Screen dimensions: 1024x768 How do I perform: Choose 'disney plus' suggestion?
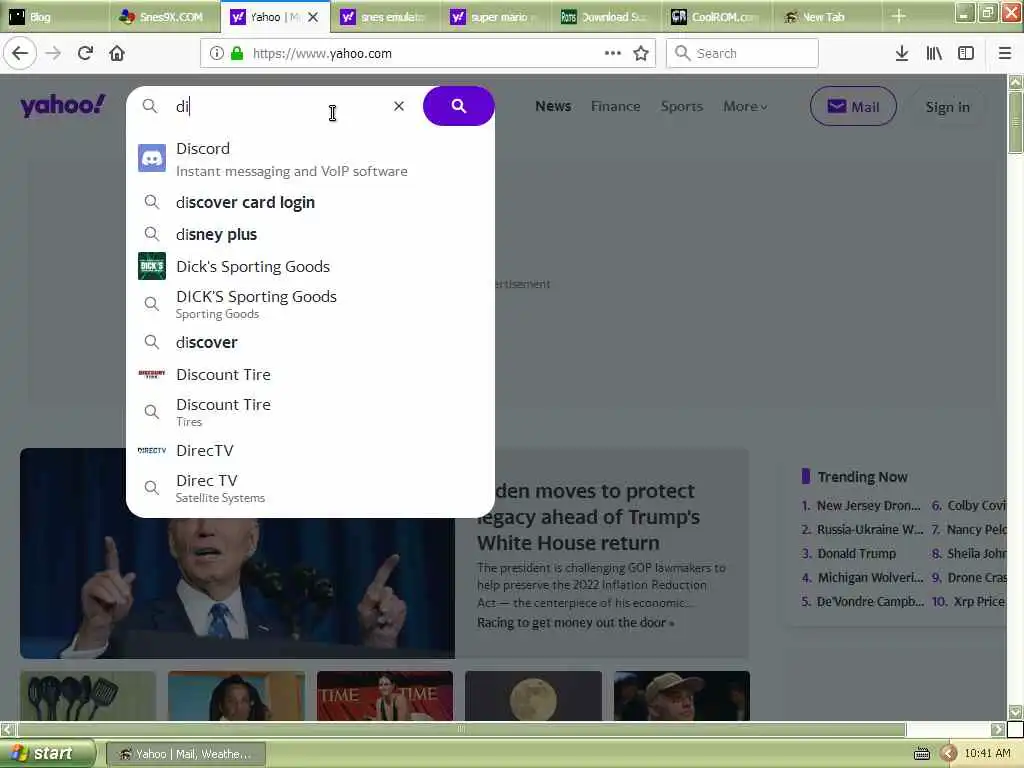pyautogui.click(x=216, y=234)
